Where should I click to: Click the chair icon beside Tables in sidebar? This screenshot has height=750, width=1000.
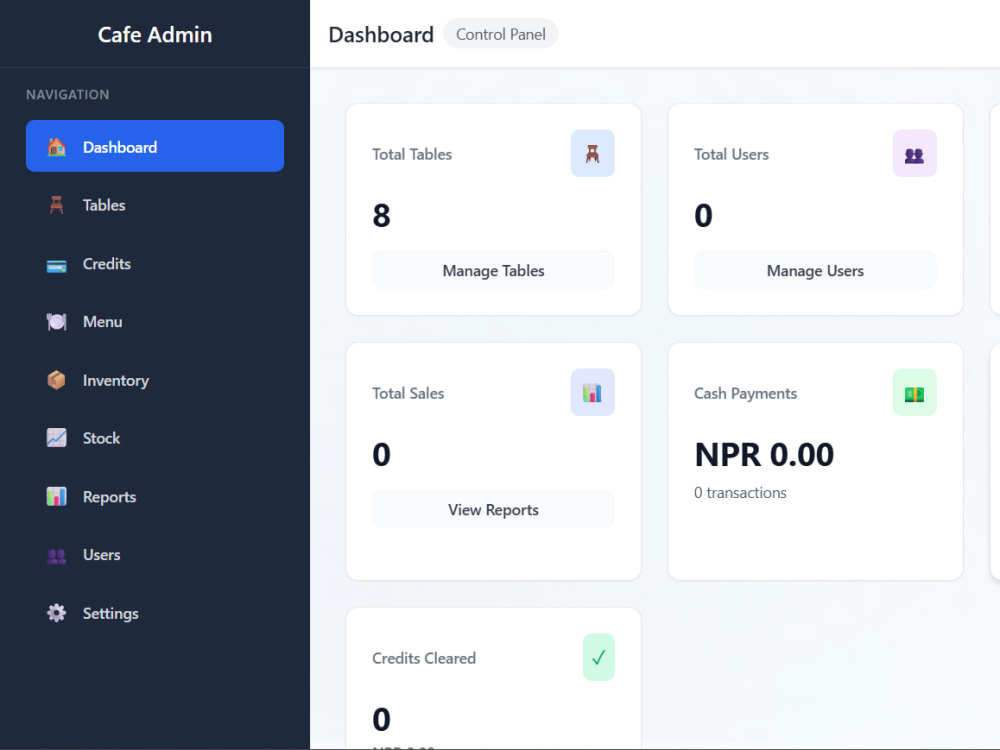(56, 205)
